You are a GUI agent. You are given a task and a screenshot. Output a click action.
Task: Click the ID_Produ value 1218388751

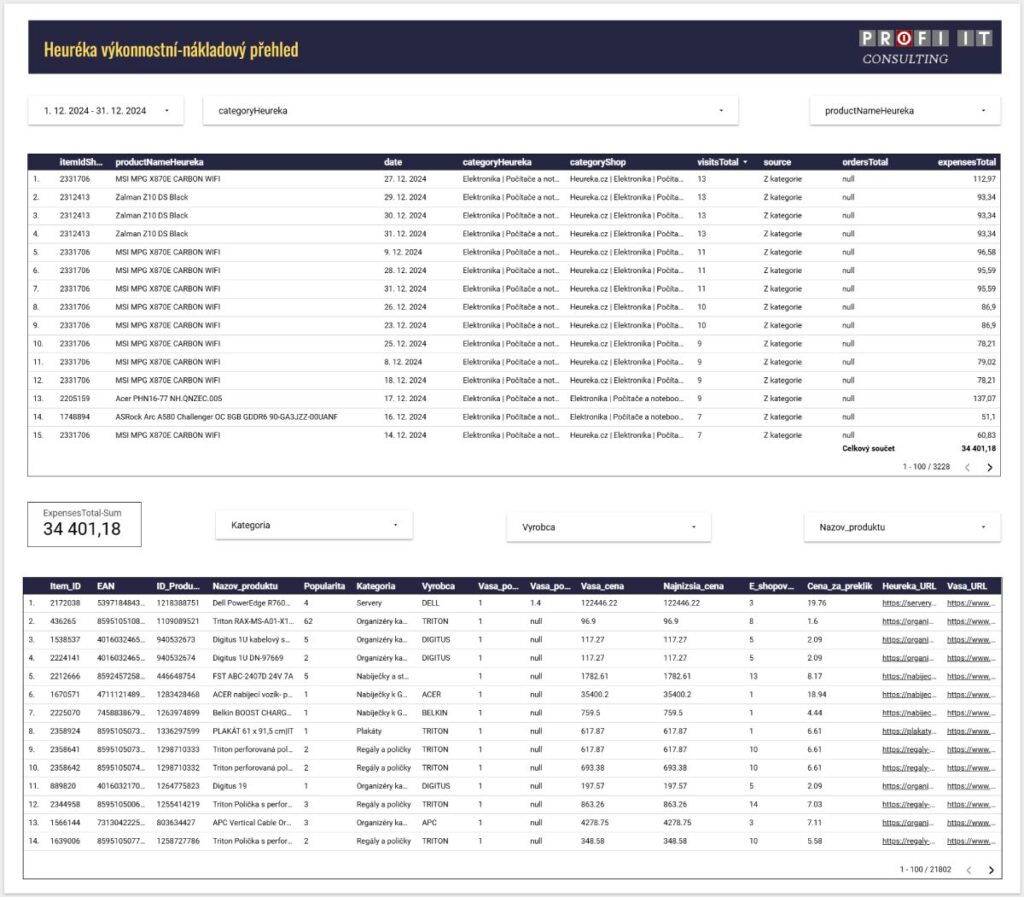tap(178, 603)
